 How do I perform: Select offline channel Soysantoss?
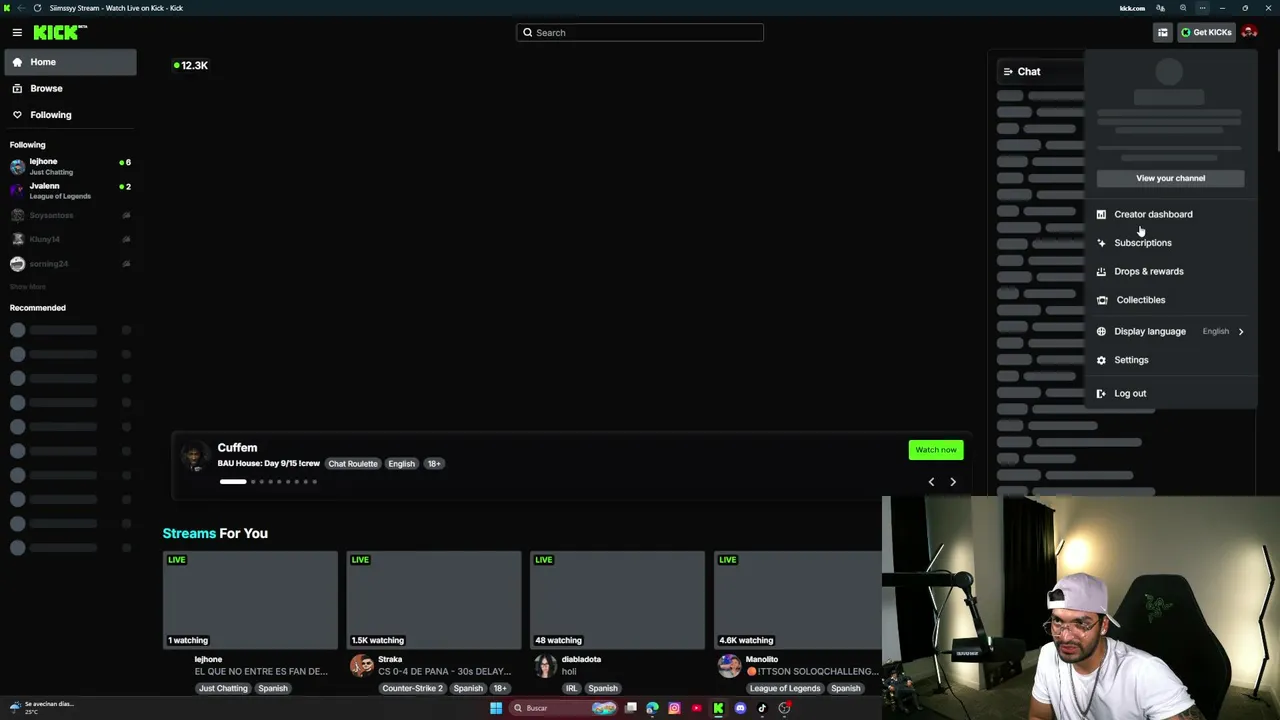[70, 215]
